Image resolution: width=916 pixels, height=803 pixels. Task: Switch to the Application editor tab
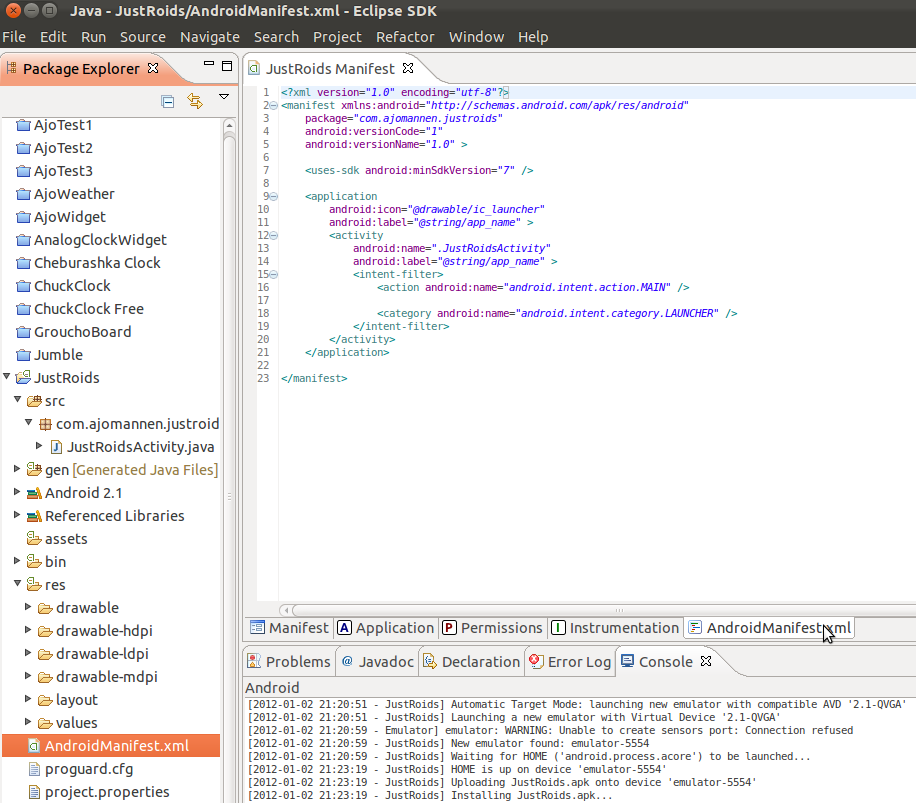click(386, 628)
